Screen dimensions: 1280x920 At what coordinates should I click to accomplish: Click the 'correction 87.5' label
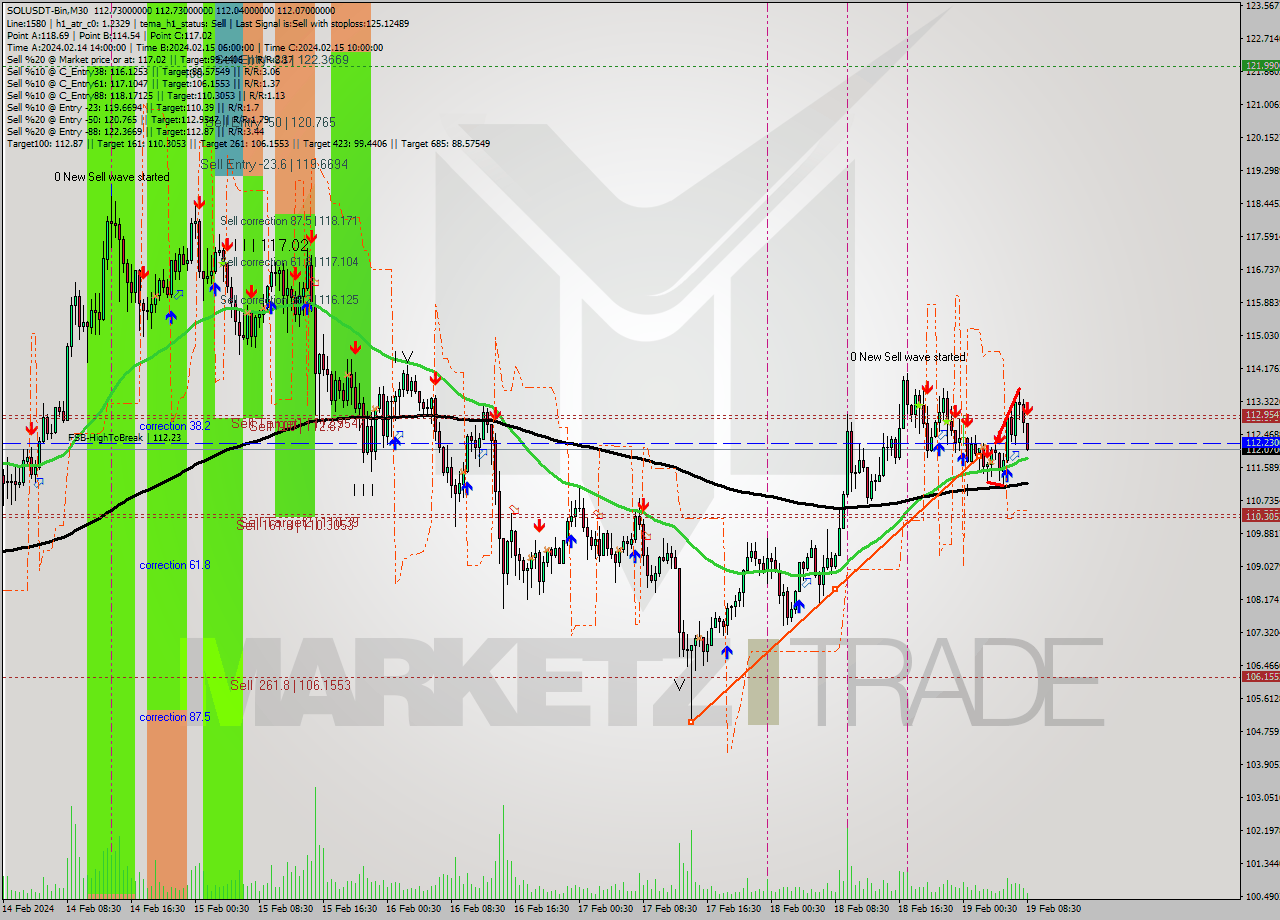click(175, 717)
